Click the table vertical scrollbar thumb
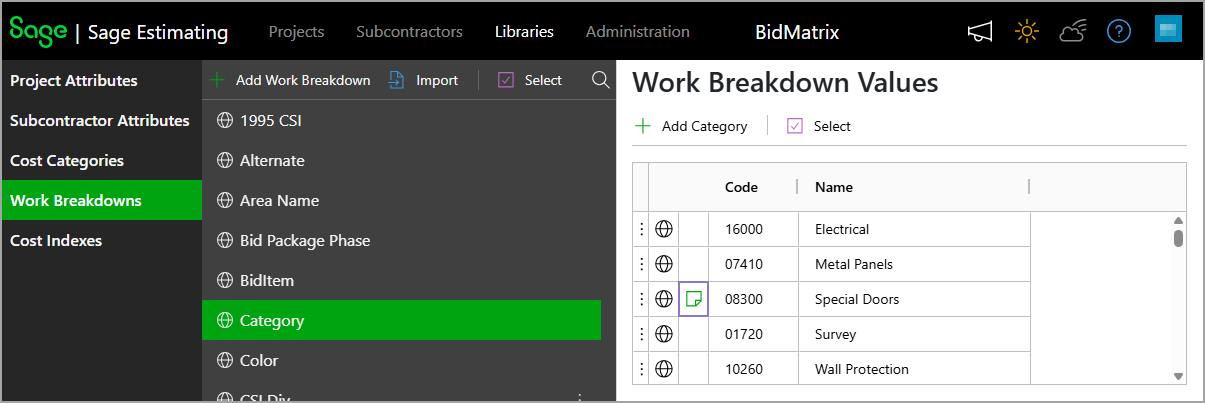The height and width of the screenshot is (403, 1205). coord(1178,238)
